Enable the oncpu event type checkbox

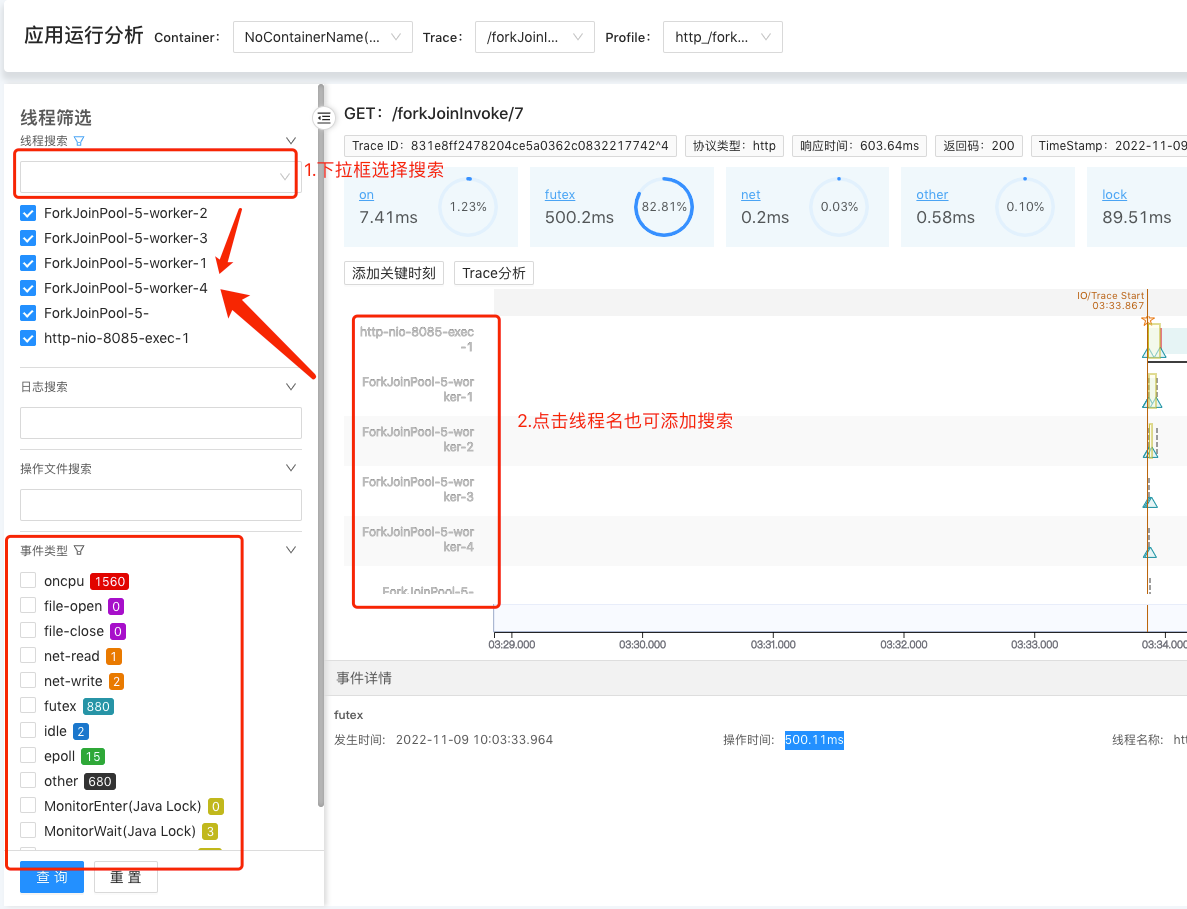[28, 581]
